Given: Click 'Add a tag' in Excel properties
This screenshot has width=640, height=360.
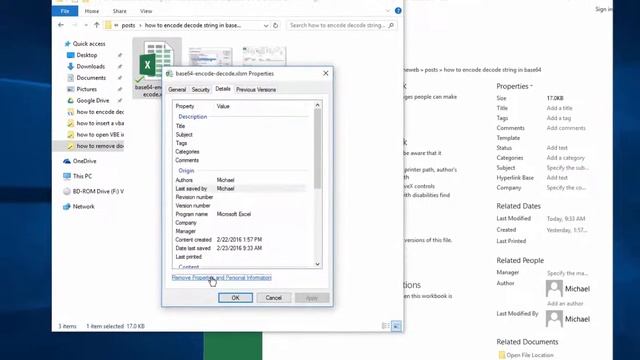Looking at the screenshot, I should (558, 118).
